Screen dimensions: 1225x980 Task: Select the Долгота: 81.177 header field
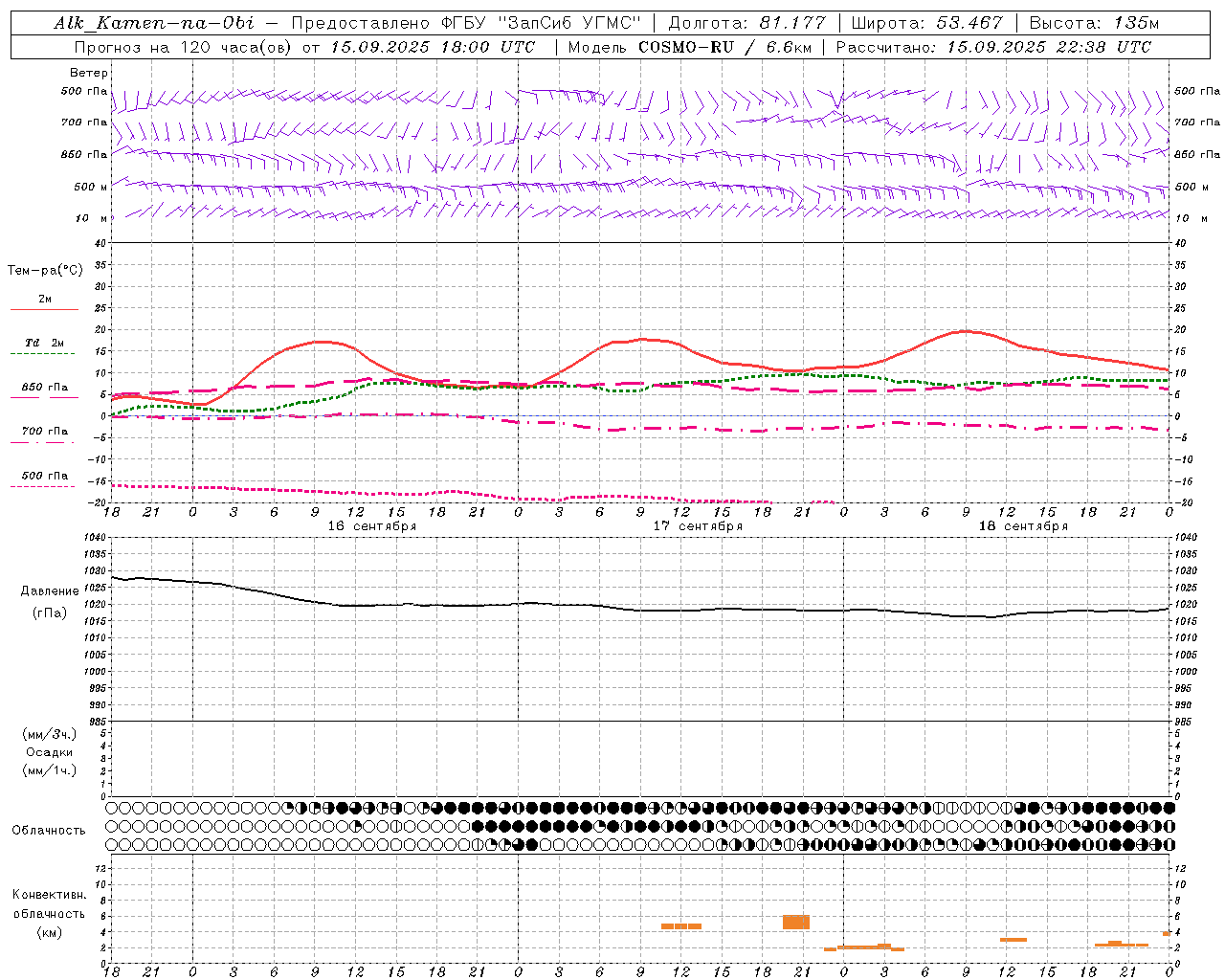(746, 23)
